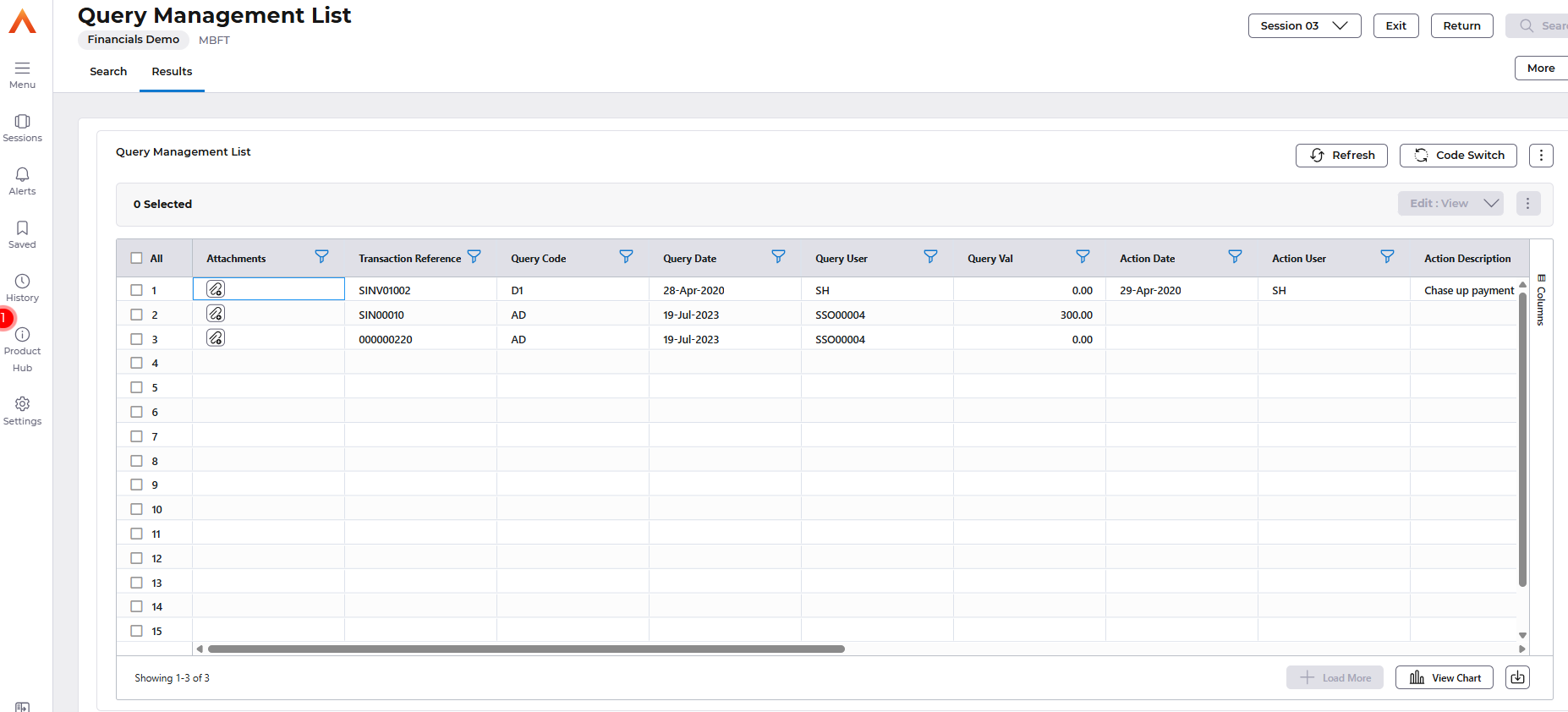Open attachment icon for 000000220 row
The width and height of the screenshot is (1568, 712).
coord(216,338)
